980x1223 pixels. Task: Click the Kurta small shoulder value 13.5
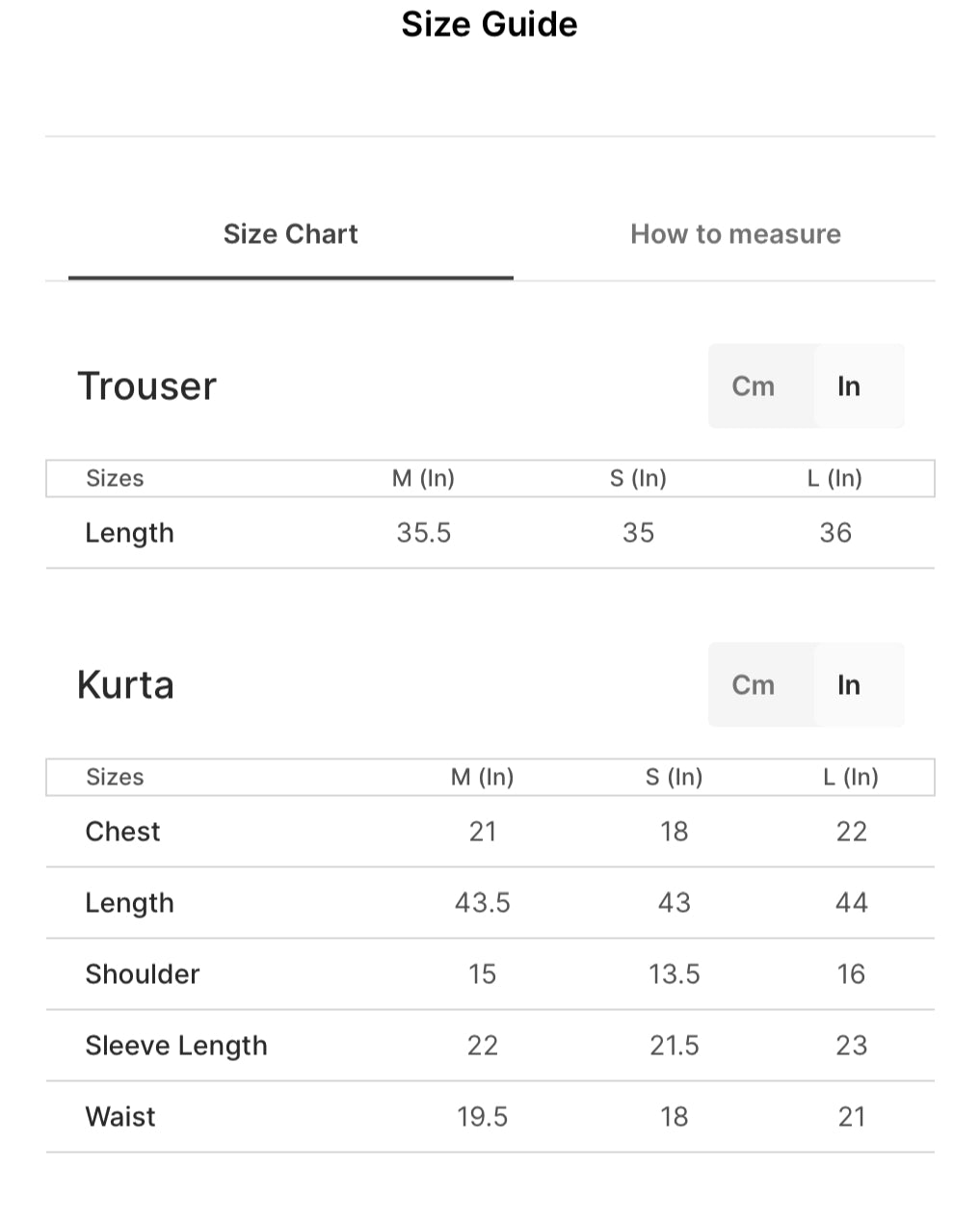pos(674,974)
